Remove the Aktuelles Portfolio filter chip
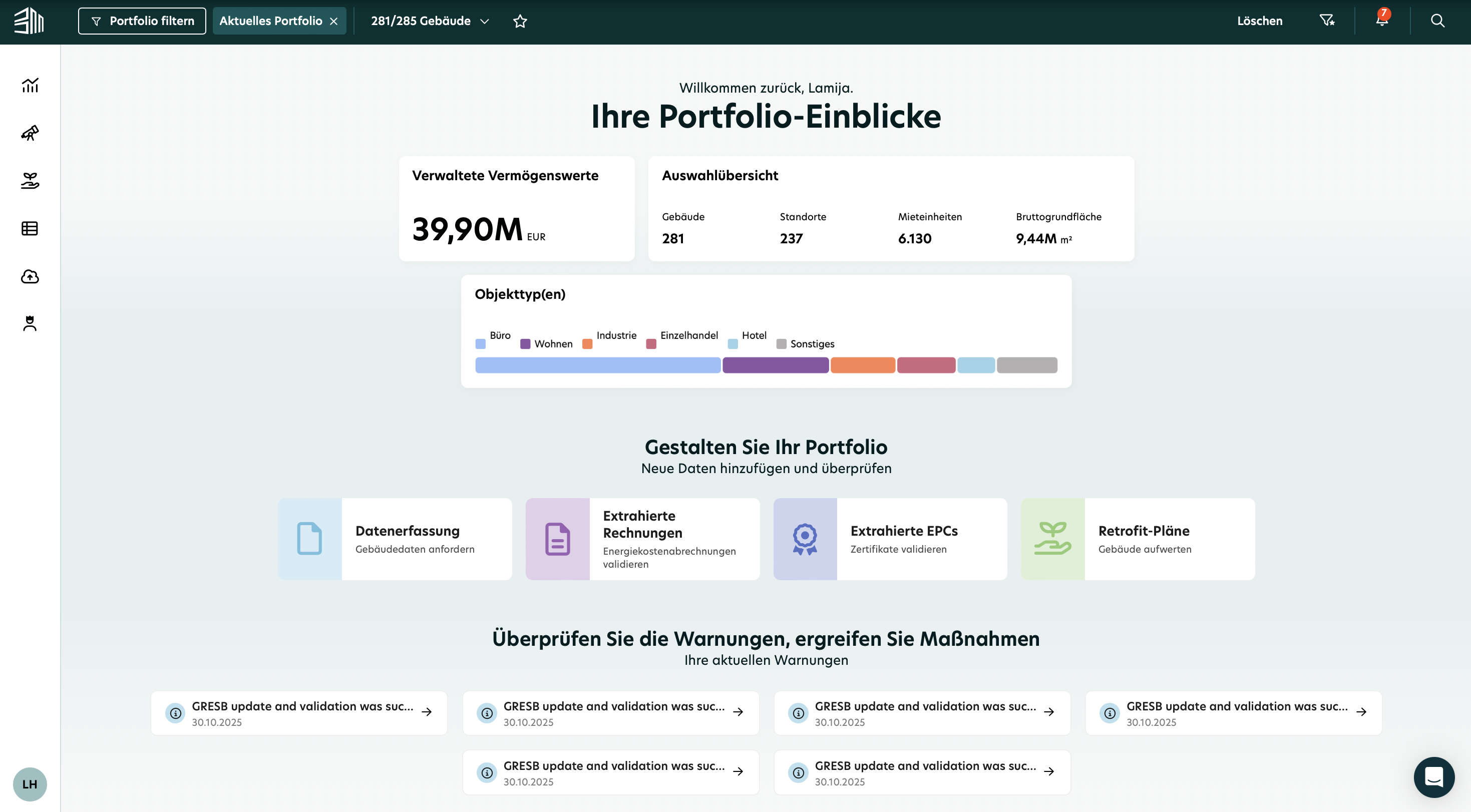Screen dimensions: 1471x812 (x=334, y=21)
